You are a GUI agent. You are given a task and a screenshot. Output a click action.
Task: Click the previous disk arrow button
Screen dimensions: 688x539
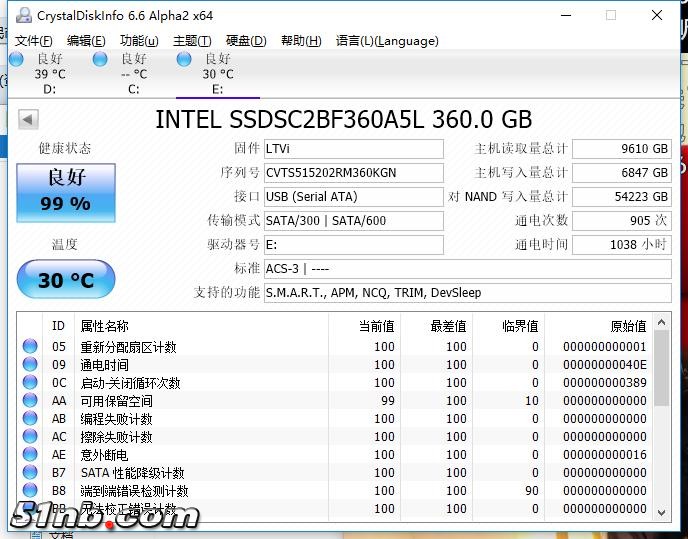[29, 120]
